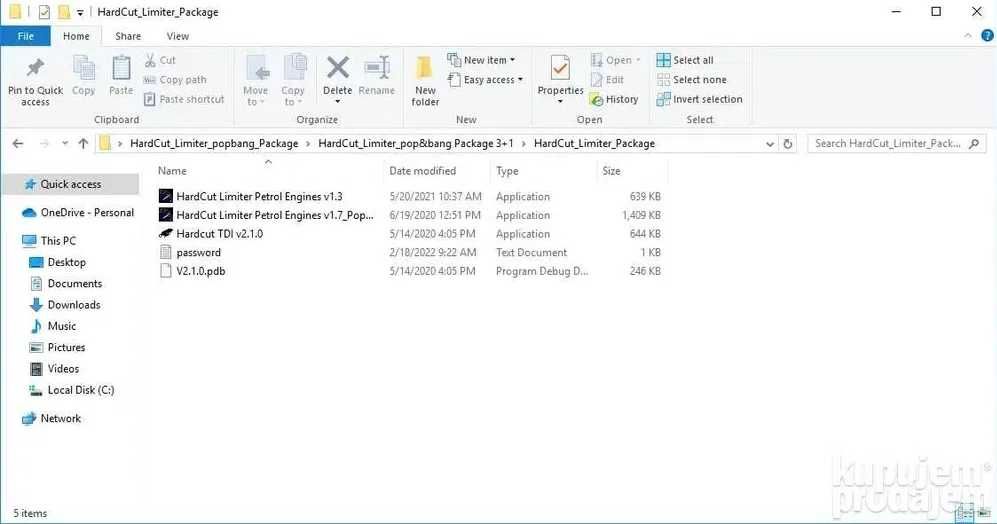Click HardCut_Limiter_Package breadcrumb segment
This screenshot has height=524, width=997.
point(595,144)
